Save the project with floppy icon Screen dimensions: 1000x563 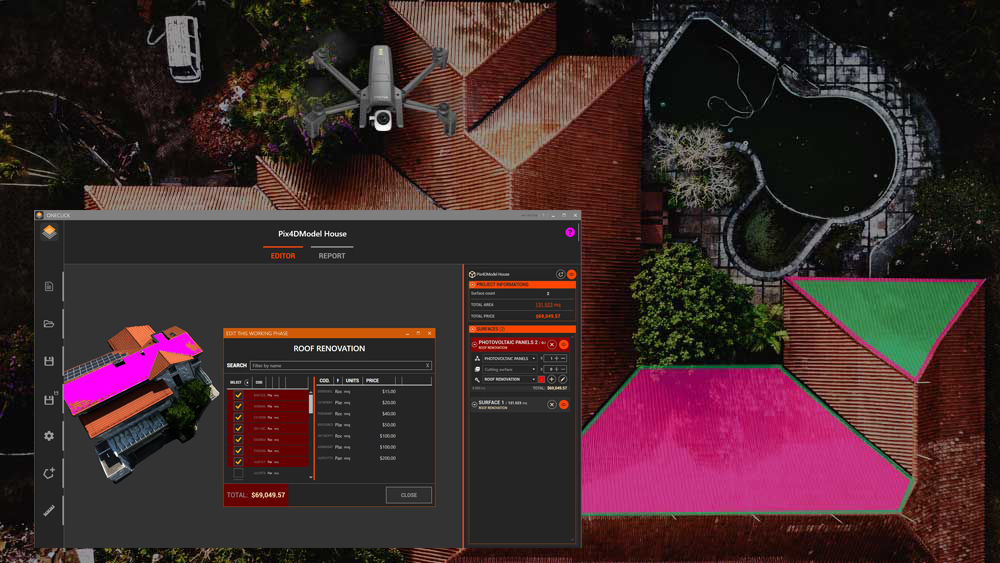pos(49,361)
